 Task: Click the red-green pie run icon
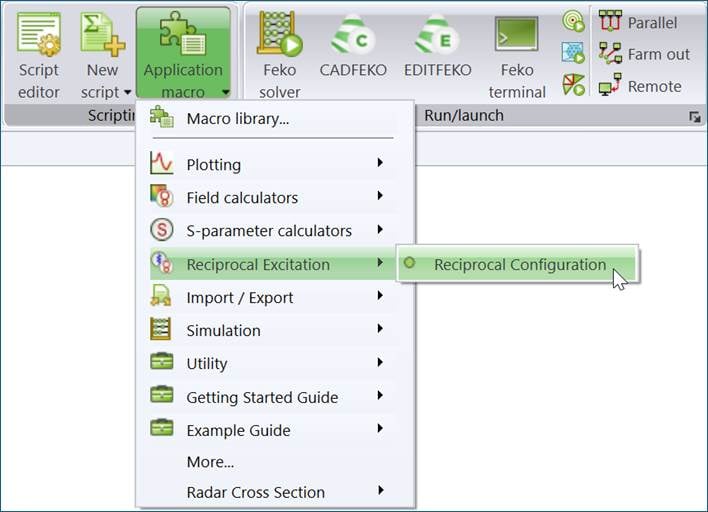pos(573,84)
